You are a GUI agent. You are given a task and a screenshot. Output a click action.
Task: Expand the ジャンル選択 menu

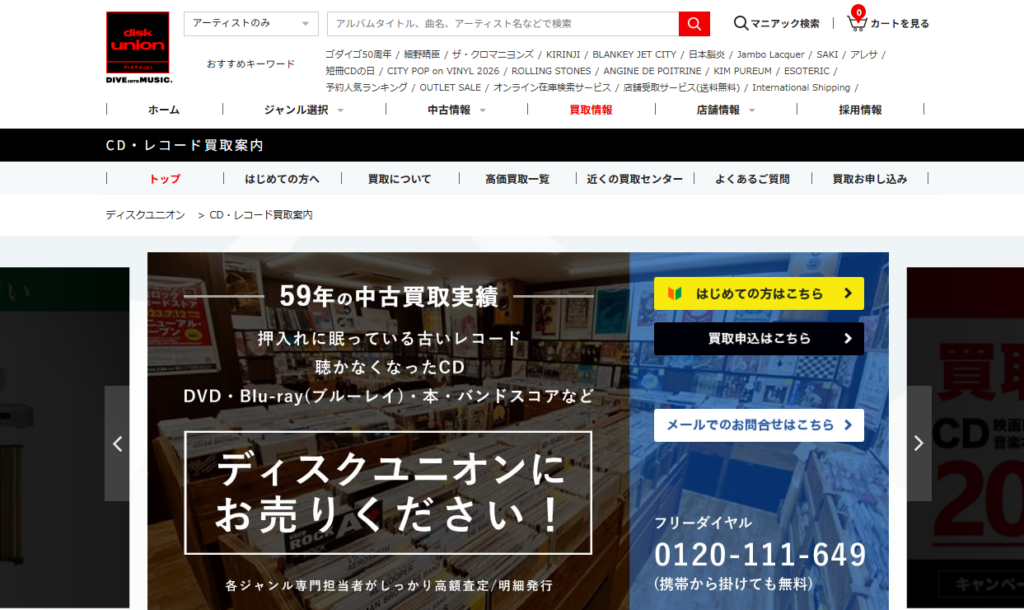(x=303, y=110)
